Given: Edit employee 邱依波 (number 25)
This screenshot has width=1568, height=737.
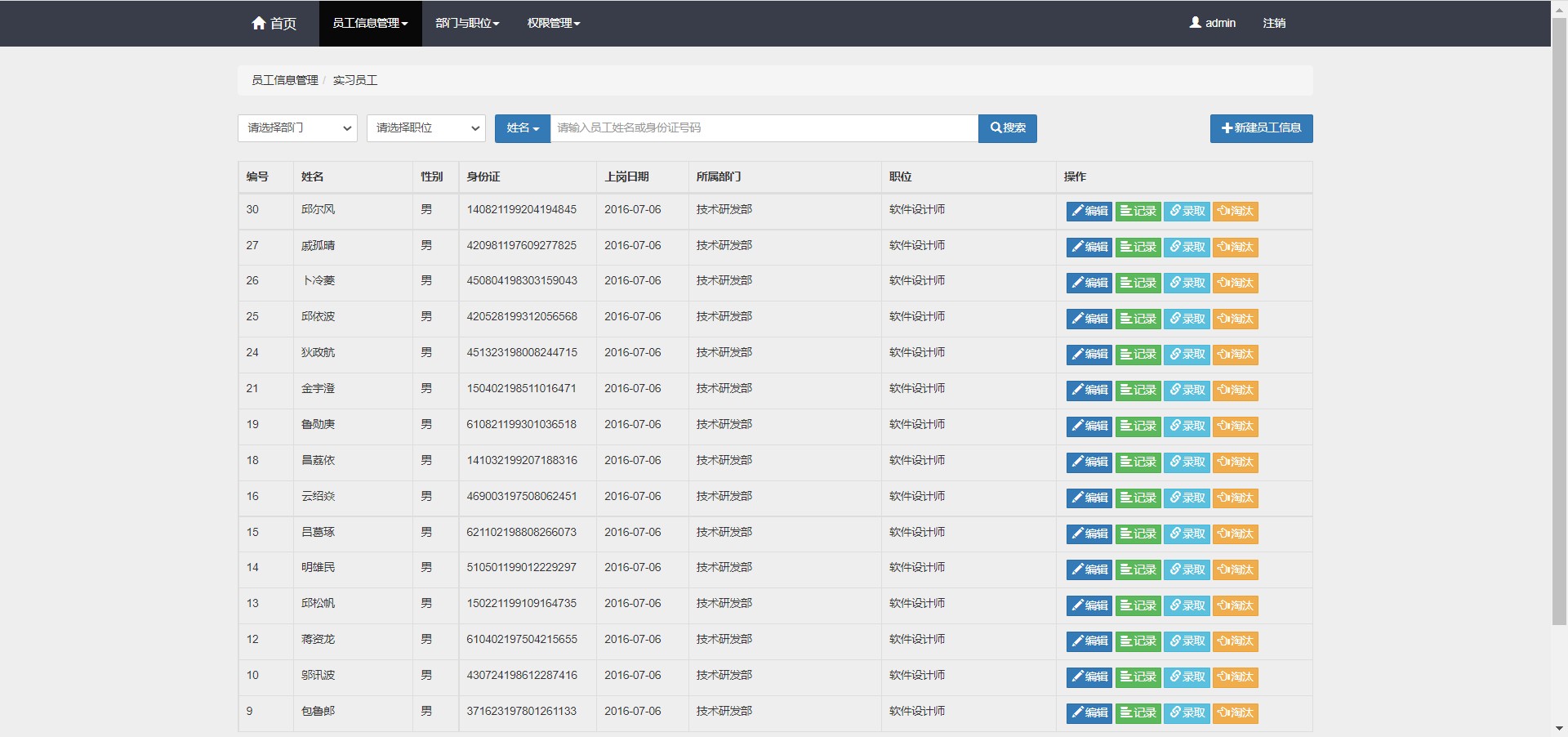Looking at the screenshot, I should pyautogui.click(x=1089, y=319).
